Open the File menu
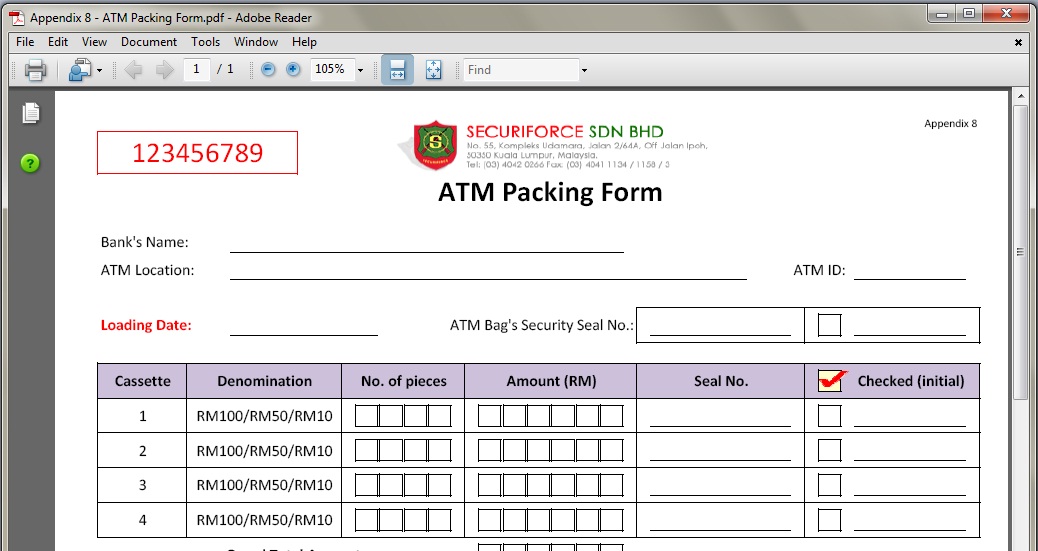The height and width of the screenshot is (551, 1038). click(x=25, y=42)
